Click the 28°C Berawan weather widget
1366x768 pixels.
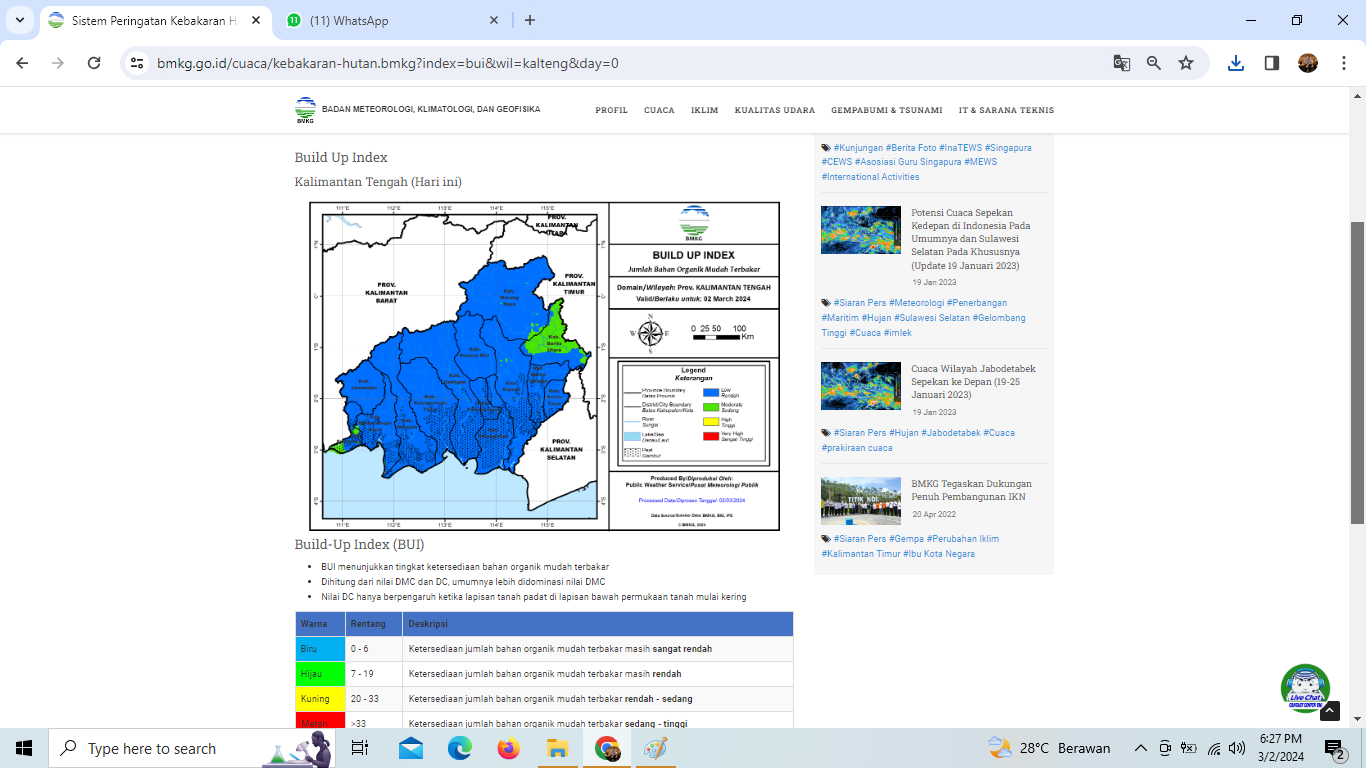click(1049, 748)
